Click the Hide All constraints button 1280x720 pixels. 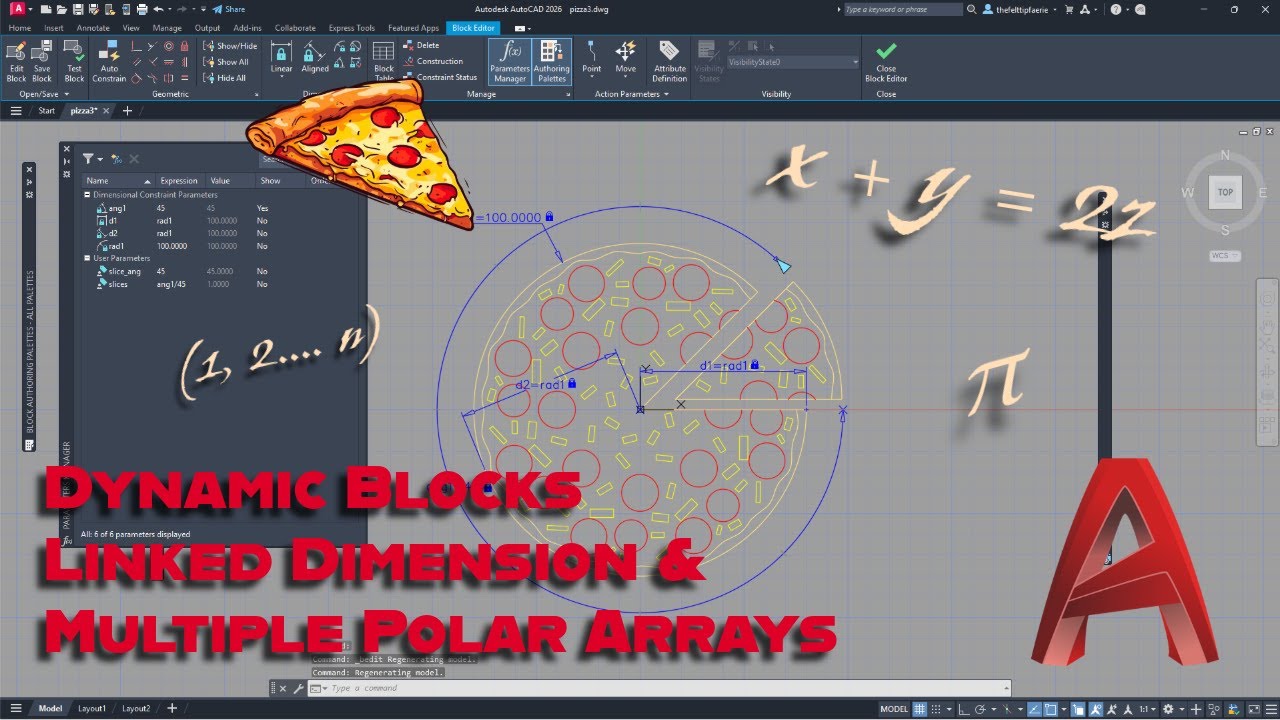(225, 77)
